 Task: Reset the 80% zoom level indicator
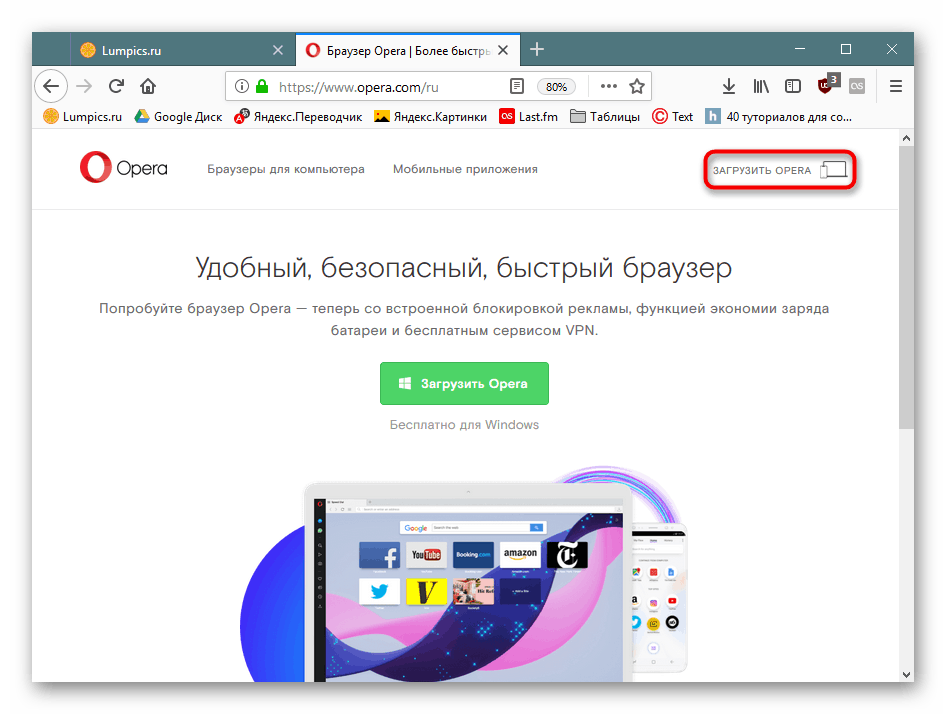[x=556, y=87]
